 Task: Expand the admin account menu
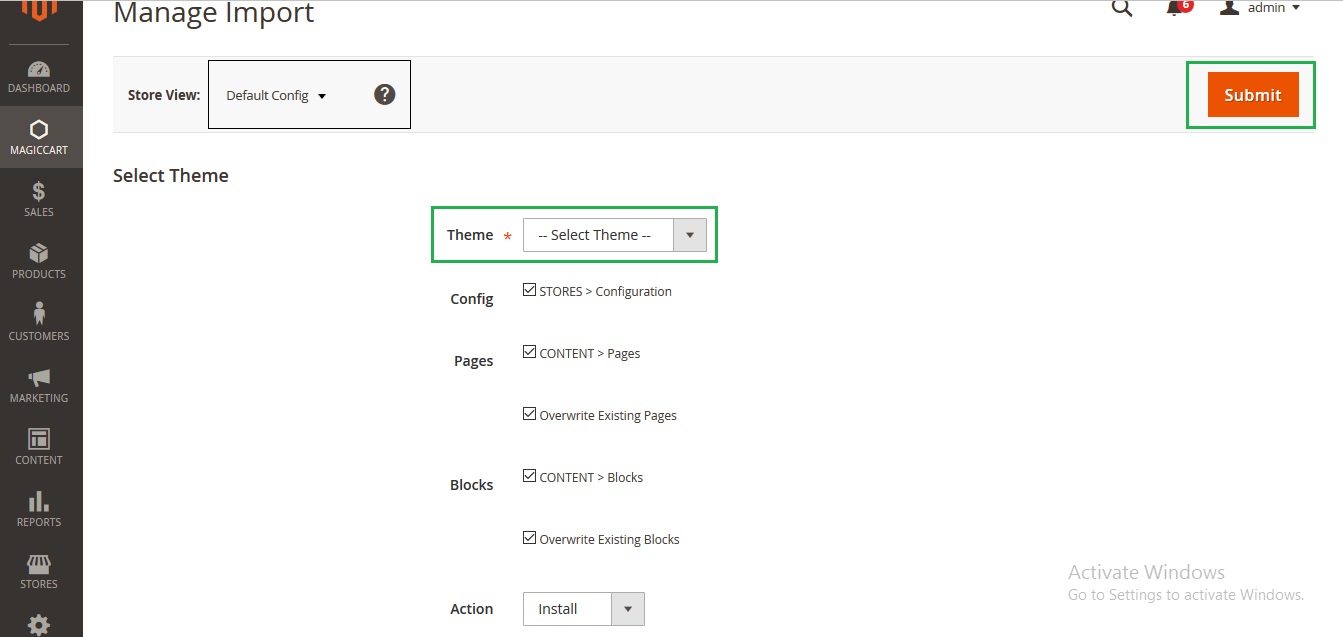tap(1262, 8)
